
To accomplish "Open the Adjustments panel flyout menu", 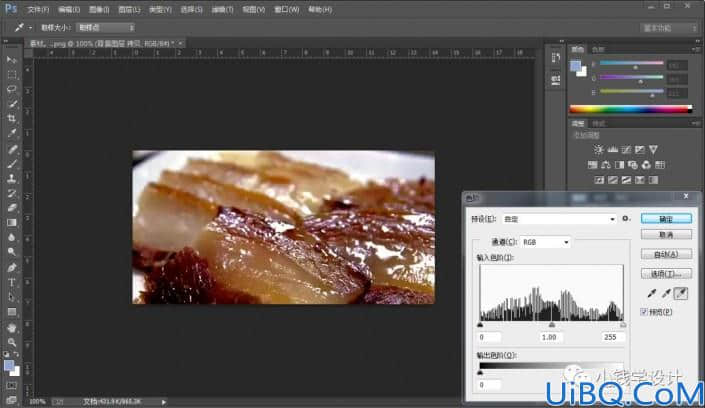I will click(x=696, y=123).
